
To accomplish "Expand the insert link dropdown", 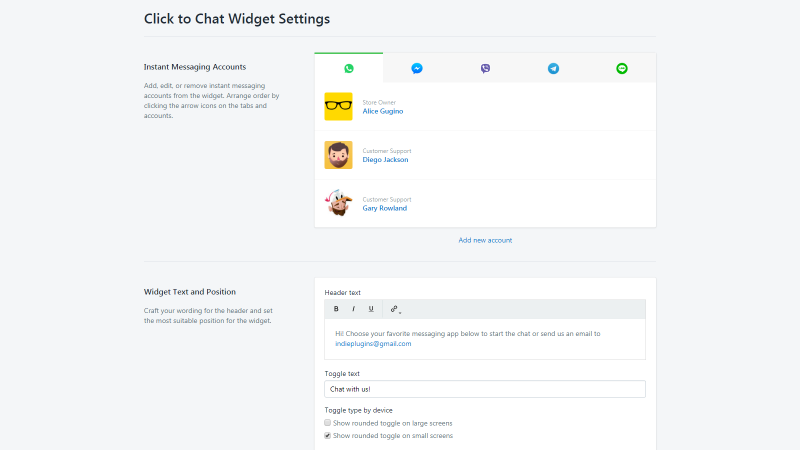I will (395, 309).
